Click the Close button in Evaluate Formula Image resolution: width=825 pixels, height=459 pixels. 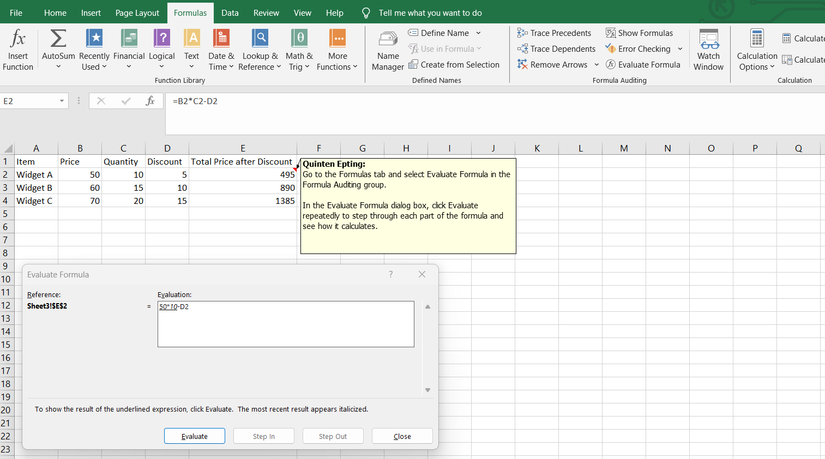(402, 436)
